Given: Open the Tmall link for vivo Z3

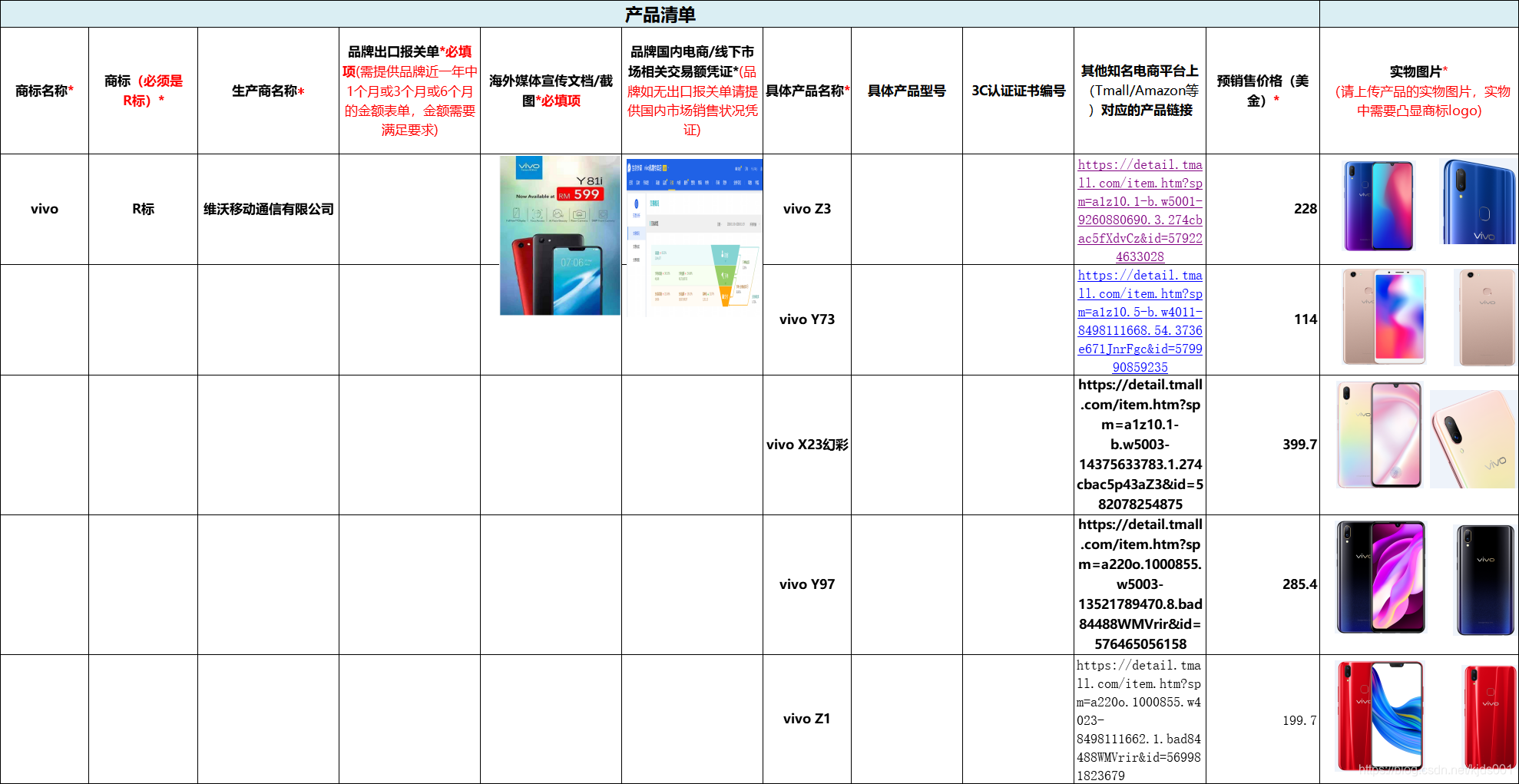Looking at the screenshot, I should 1140,210.
